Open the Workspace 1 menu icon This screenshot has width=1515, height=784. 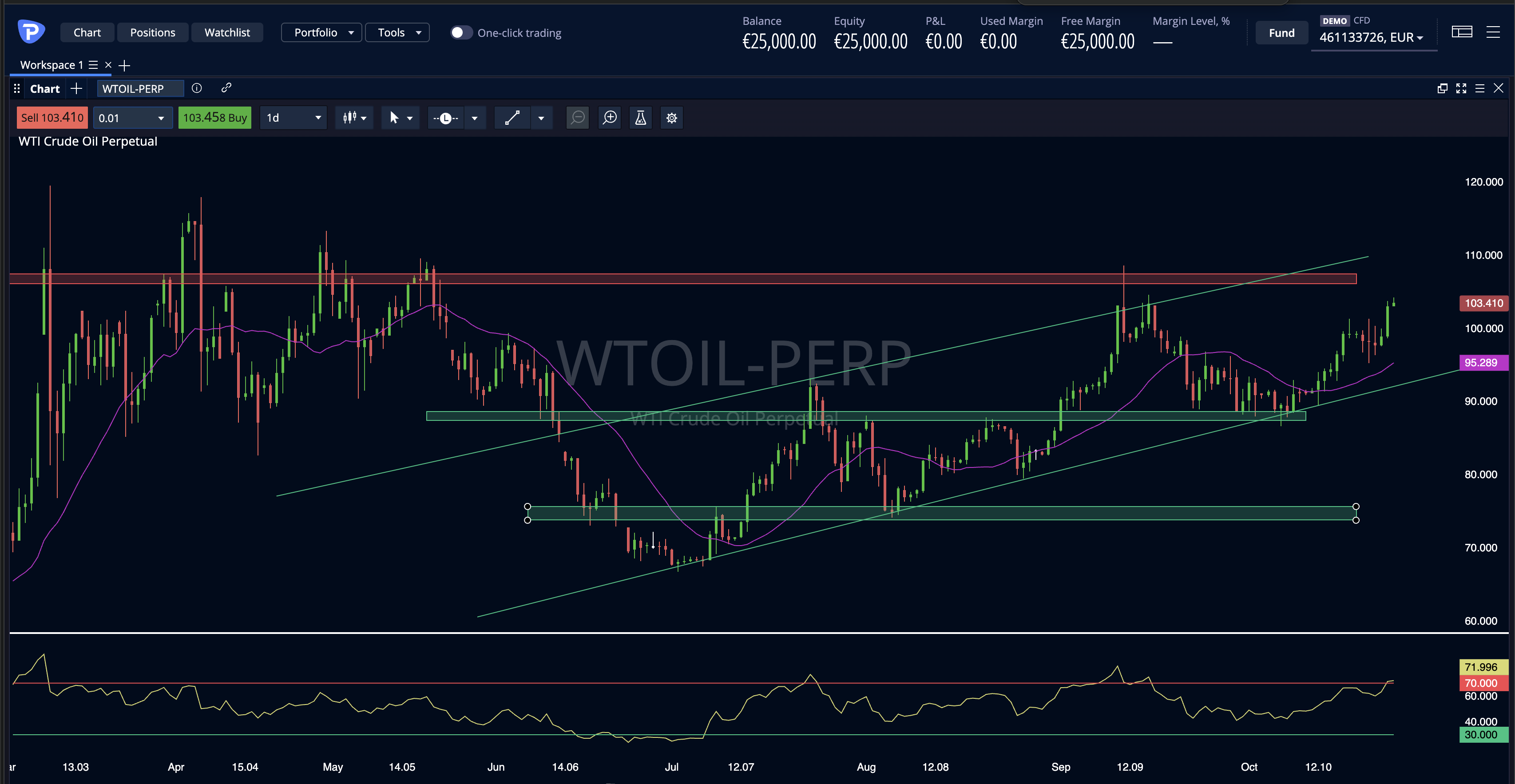pyautogui.click(x=94, y=65)
